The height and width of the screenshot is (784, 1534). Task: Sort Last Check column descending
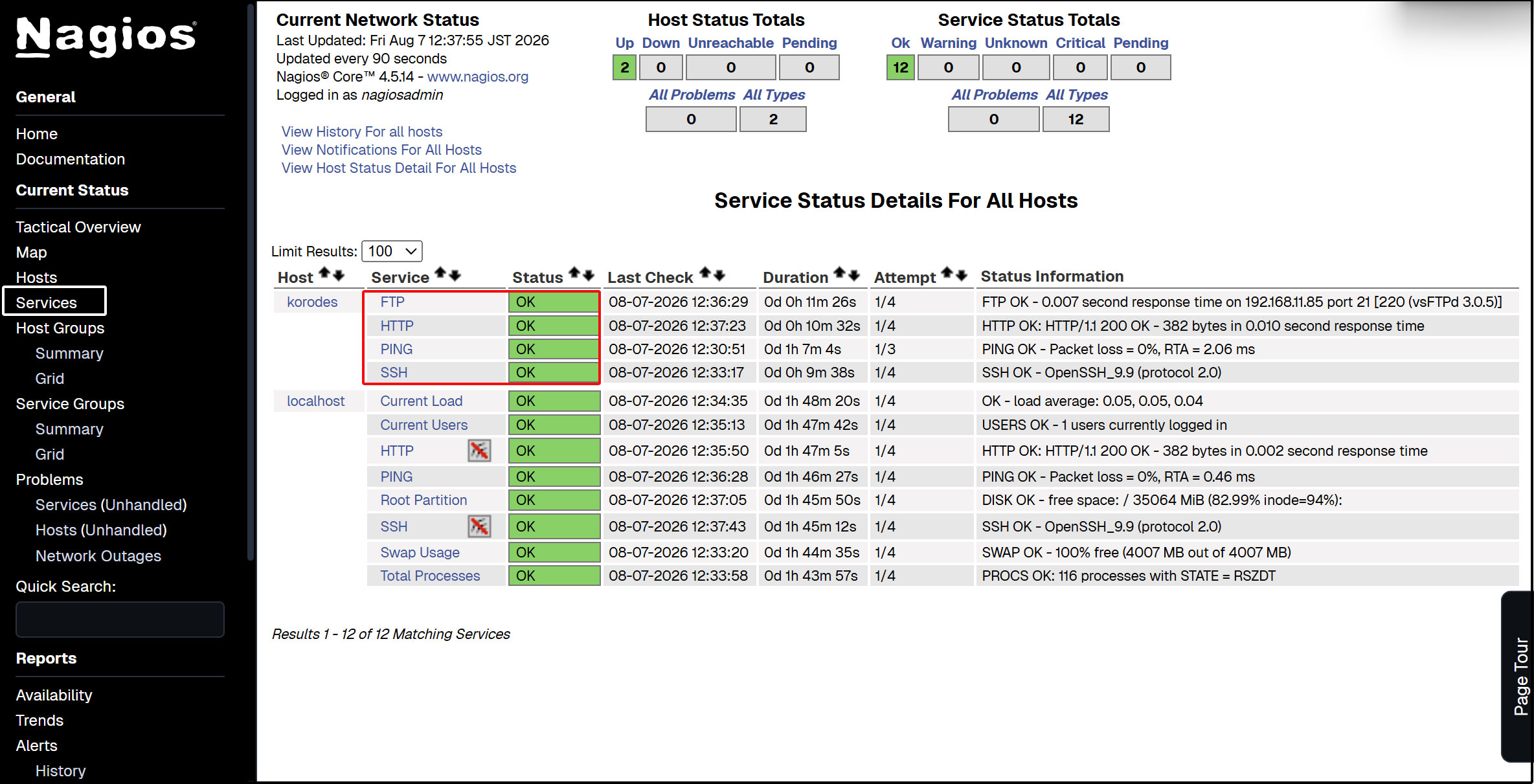719,275
